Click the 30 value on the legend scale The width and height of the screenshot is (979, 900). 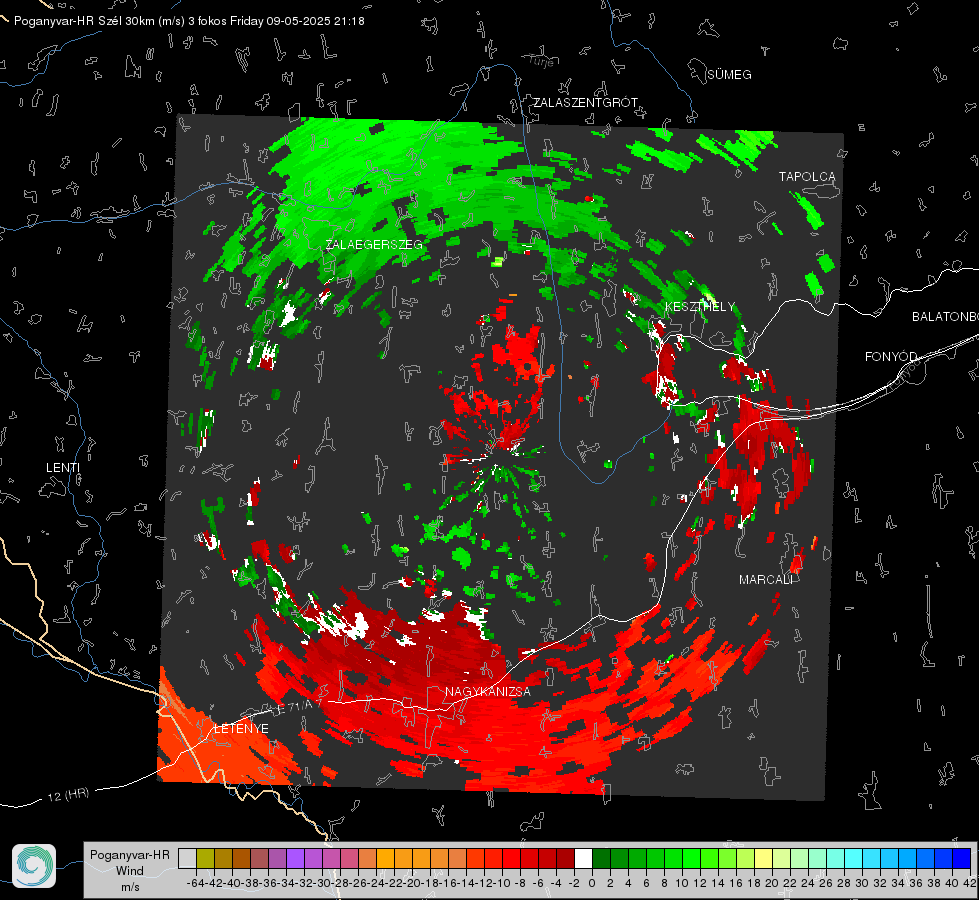(x=862, y=883)
